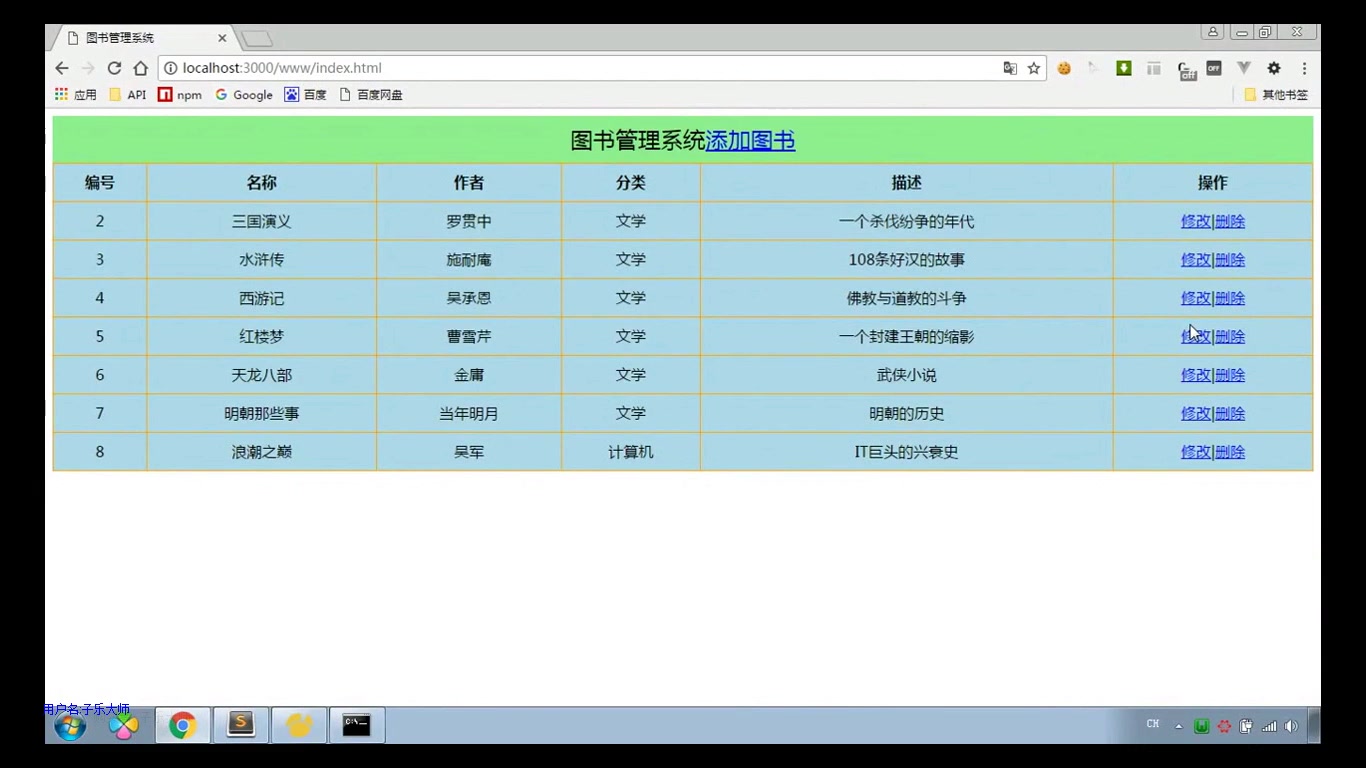Click 修改 for 天龙八部
Screen dimensions: 1366x768
point(1196,375)
